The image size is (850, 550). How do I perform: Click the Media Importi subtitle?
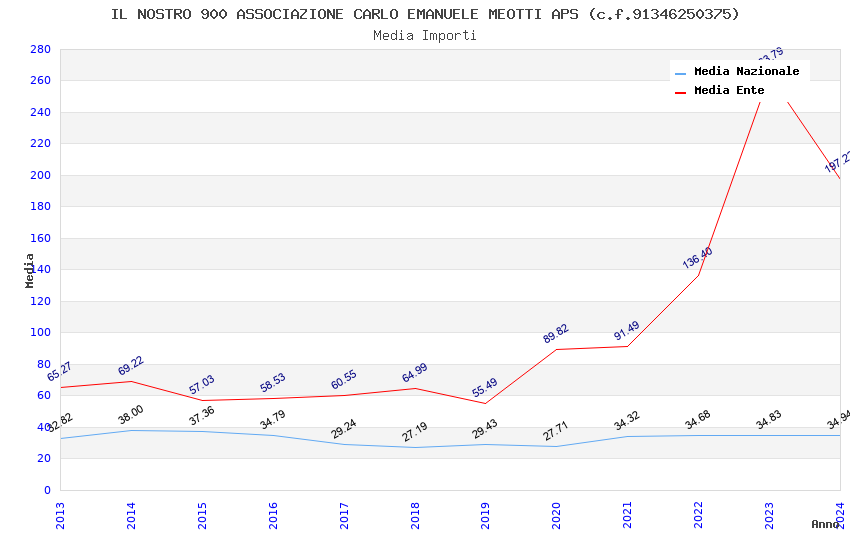(425, 36)
